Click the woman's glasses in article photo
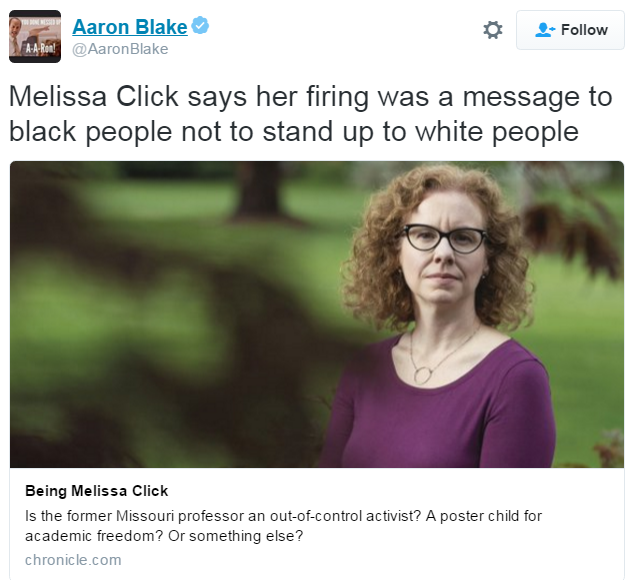Image resolution: width=642 pixels, height=580 pixels. click(x=443, y=237)
